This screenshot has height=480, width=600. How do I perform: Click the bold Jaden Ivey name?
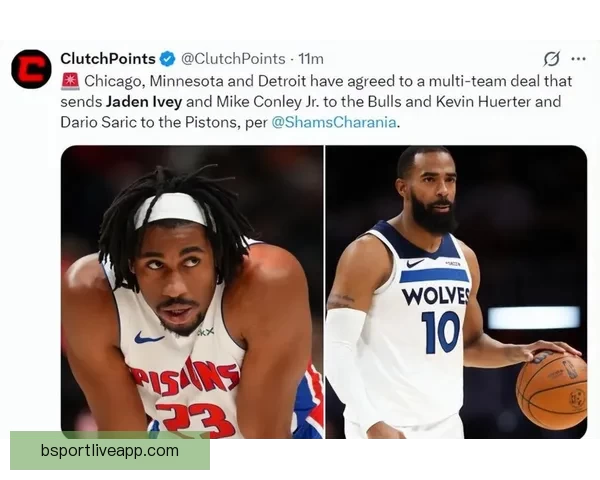tap(144, 102)
